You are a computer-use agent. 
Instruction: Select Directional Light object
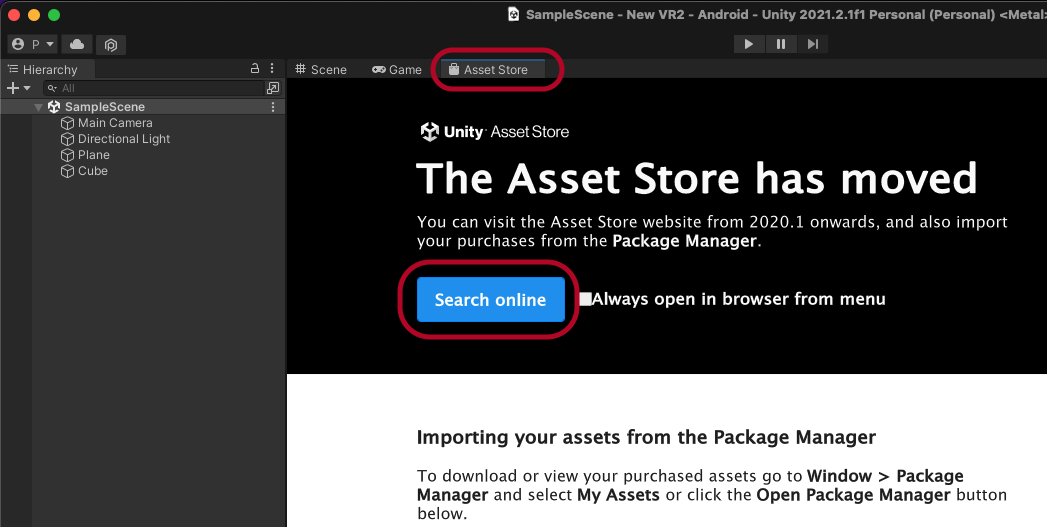click(x=124, y=139)
